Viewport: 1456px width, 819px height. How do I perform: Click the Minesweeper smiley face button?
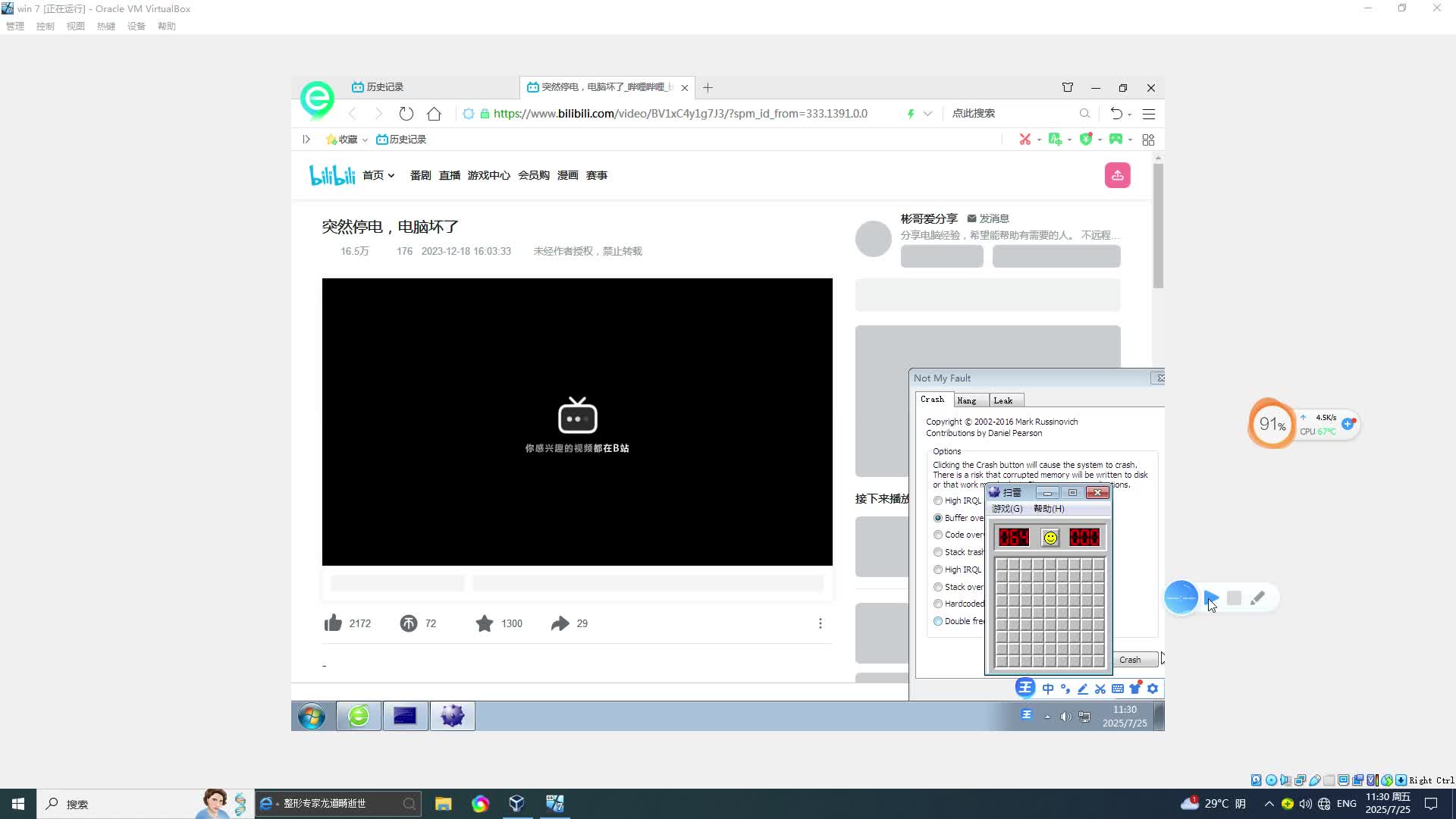(1050, 538)
